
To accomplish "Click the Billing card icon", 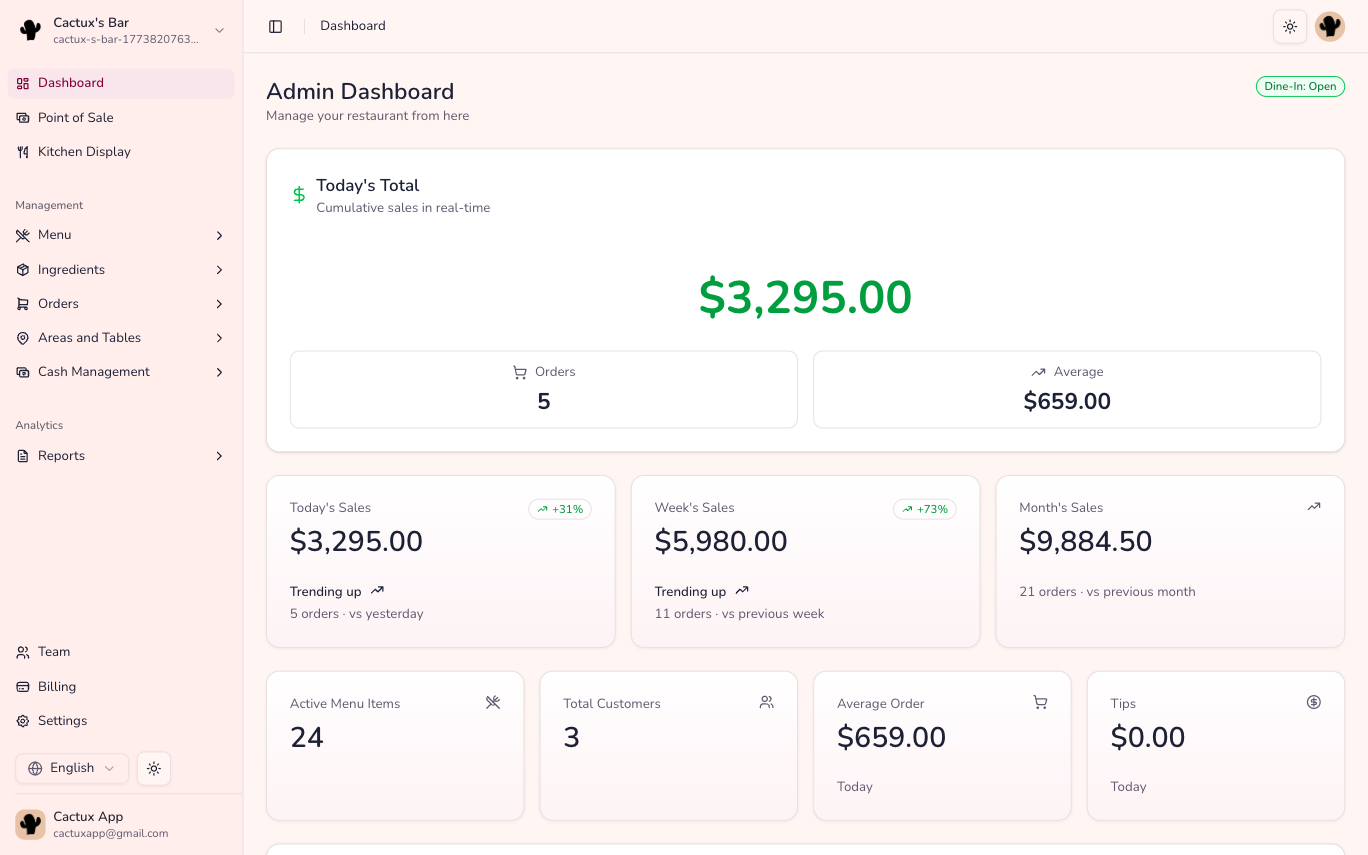I will 23,687.
